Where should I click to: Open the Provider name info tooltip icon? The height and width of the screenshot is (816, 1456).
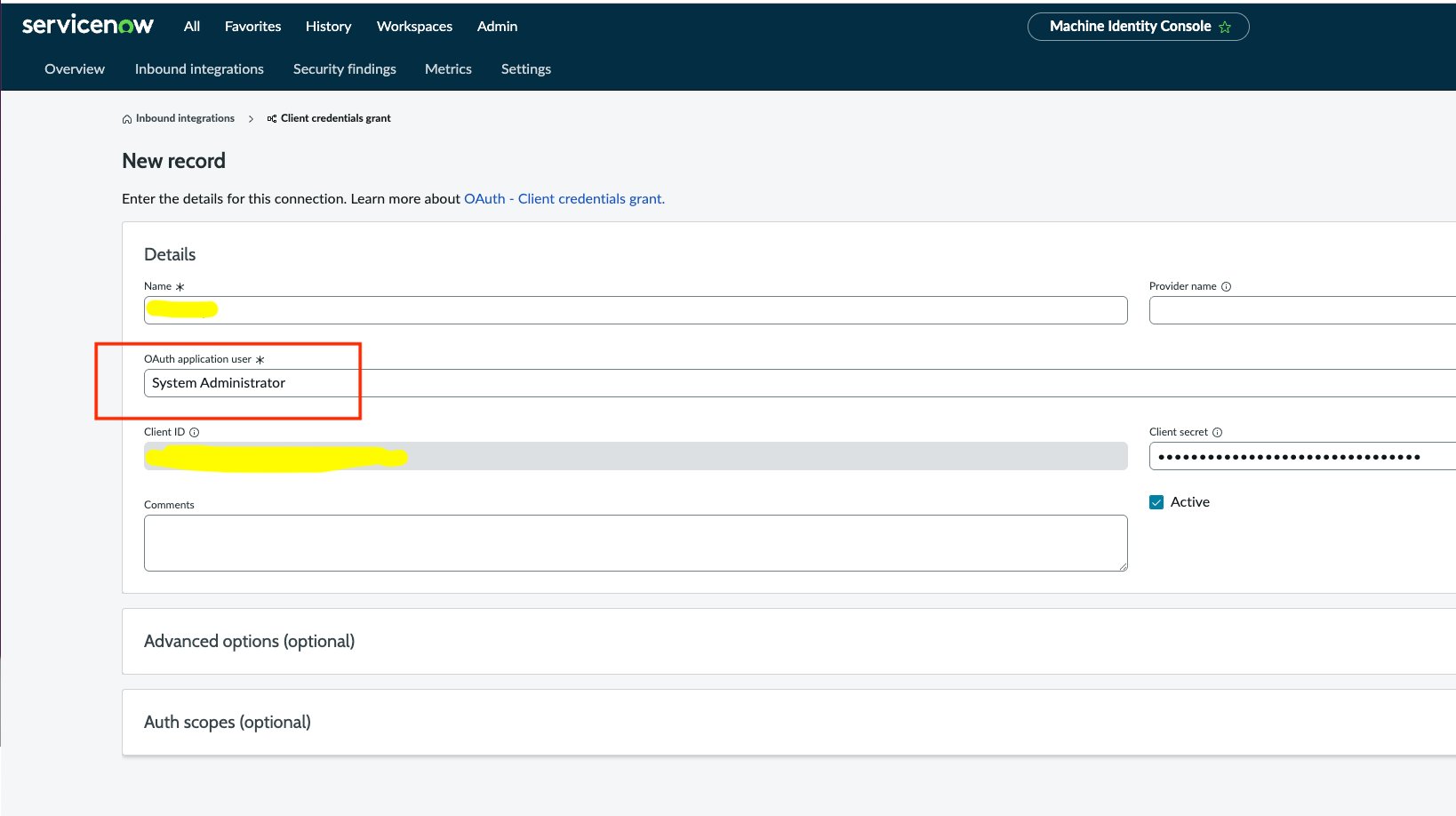pyautogui.click(x=1227, y=286)
